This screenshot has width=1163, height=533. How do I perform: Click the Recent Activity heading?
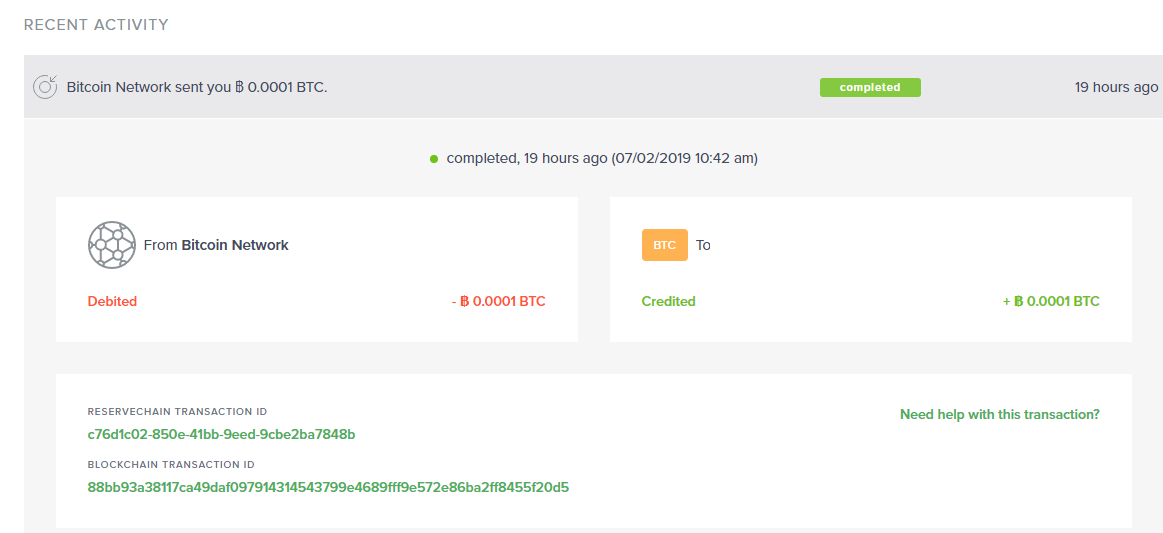(96, 25)
